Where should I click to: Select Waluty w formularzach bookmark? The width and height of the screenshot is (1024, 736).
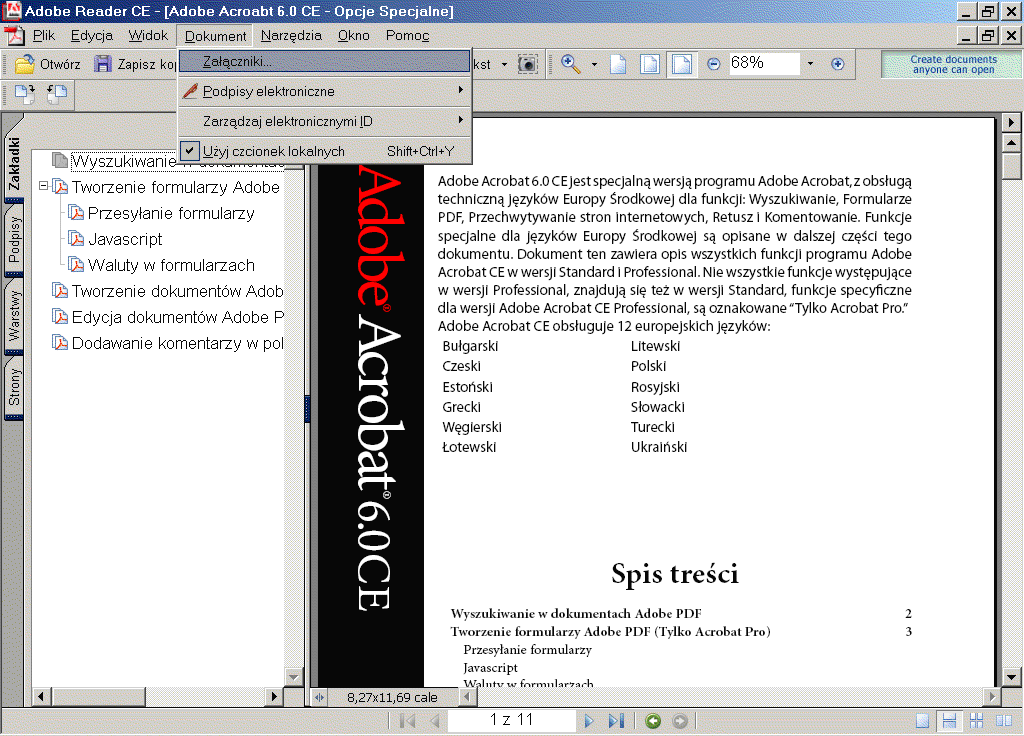[x=171, y=266]
